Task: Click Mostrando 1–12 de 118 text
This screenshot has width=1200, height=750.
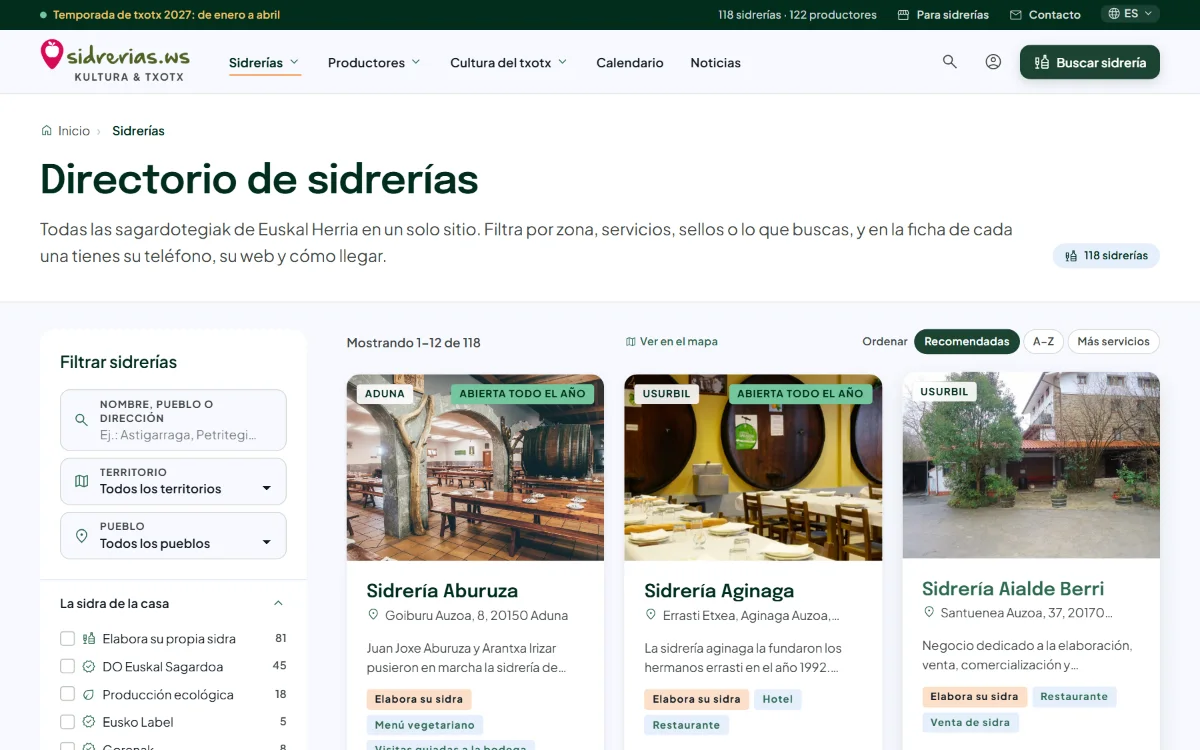Action: tap(414, 342)
